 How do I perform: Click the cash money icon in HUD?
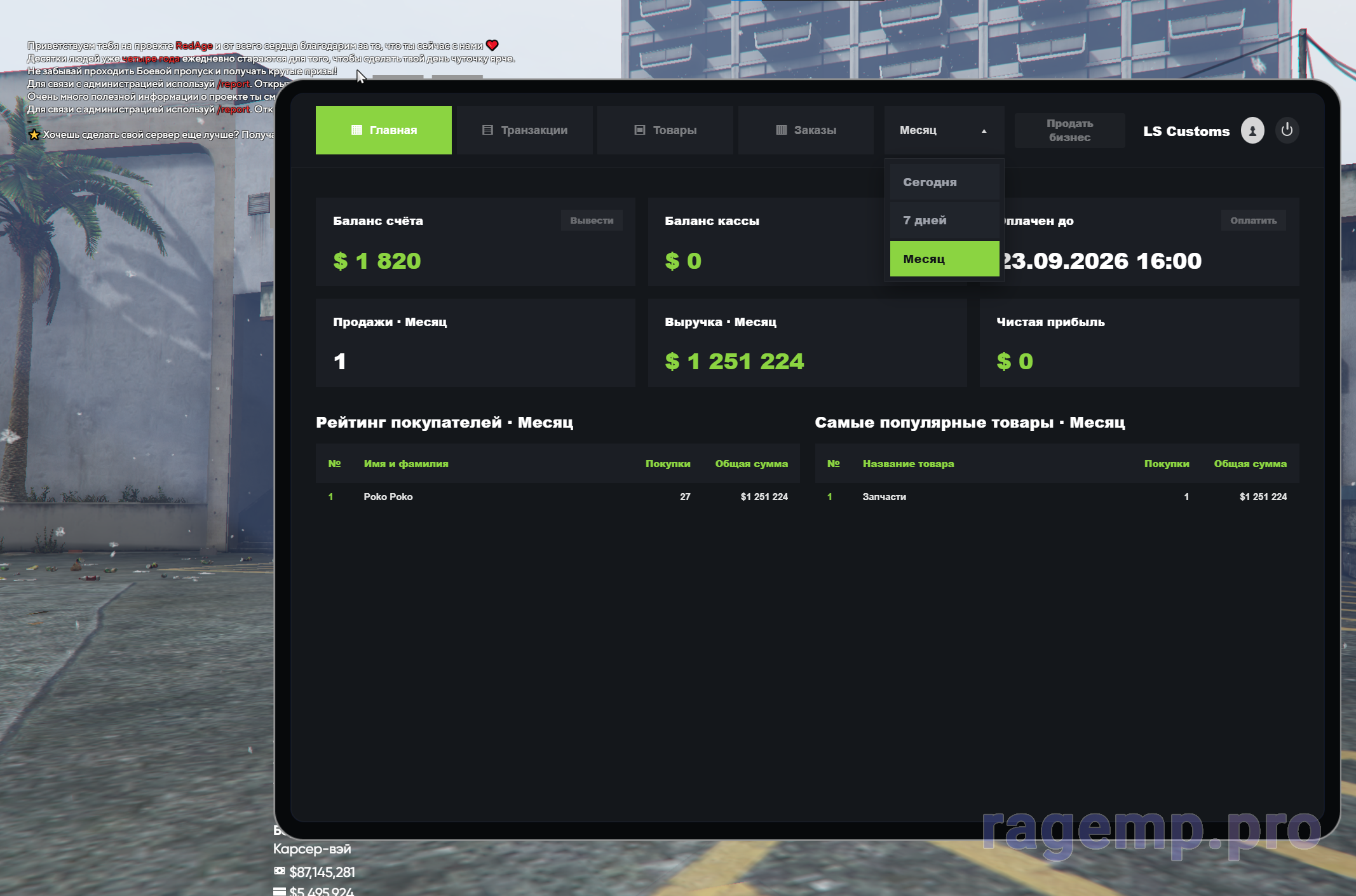279,871
